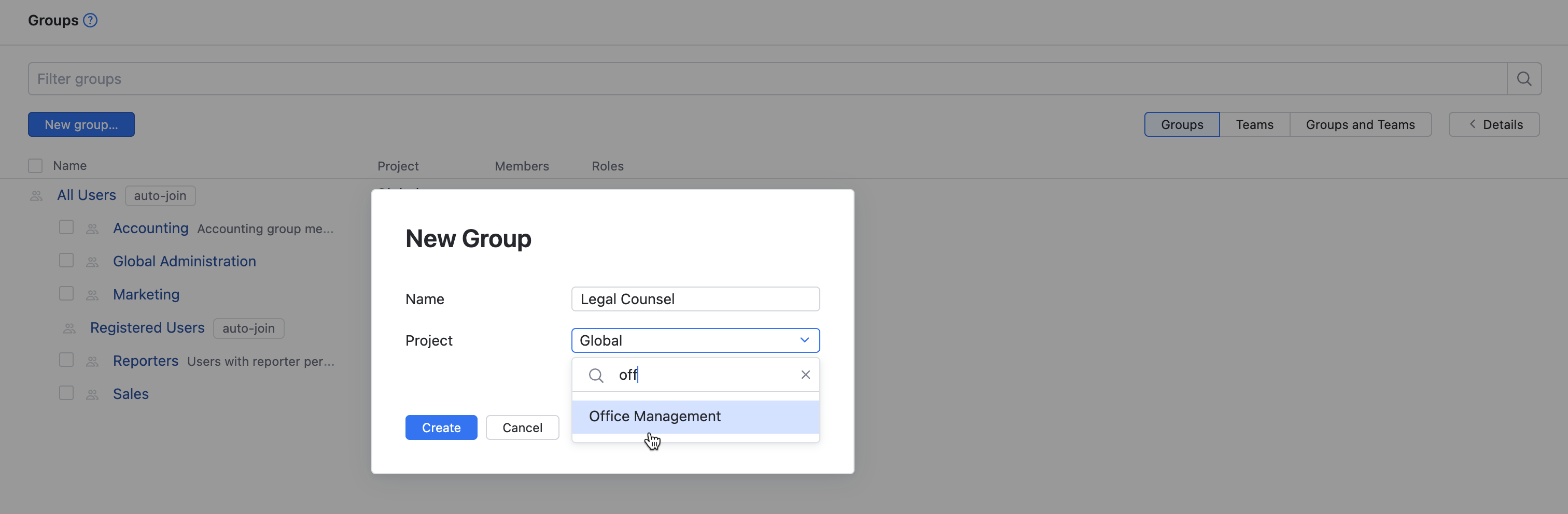
Task: Click the Name field containing Legal Counsel
Action: point(695,299)
